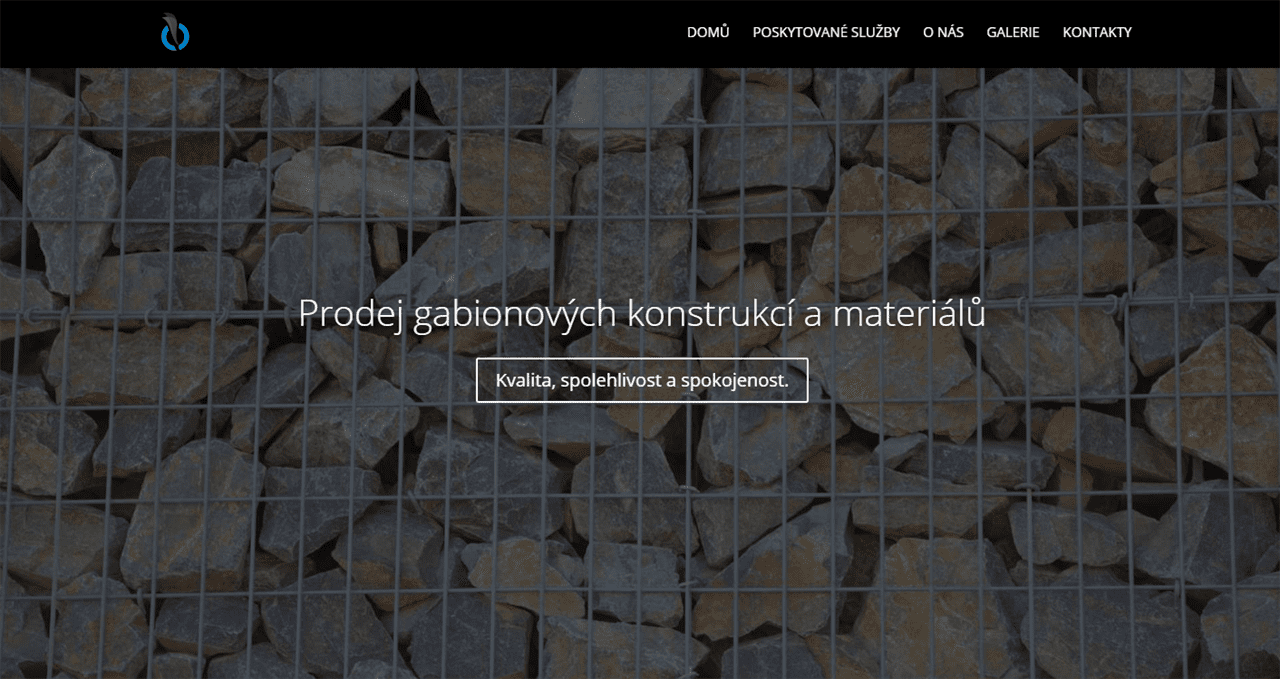Click the grey feather shape in logo
The height and width of the screenshot is (679, 1280).
[x=173, y=24]
